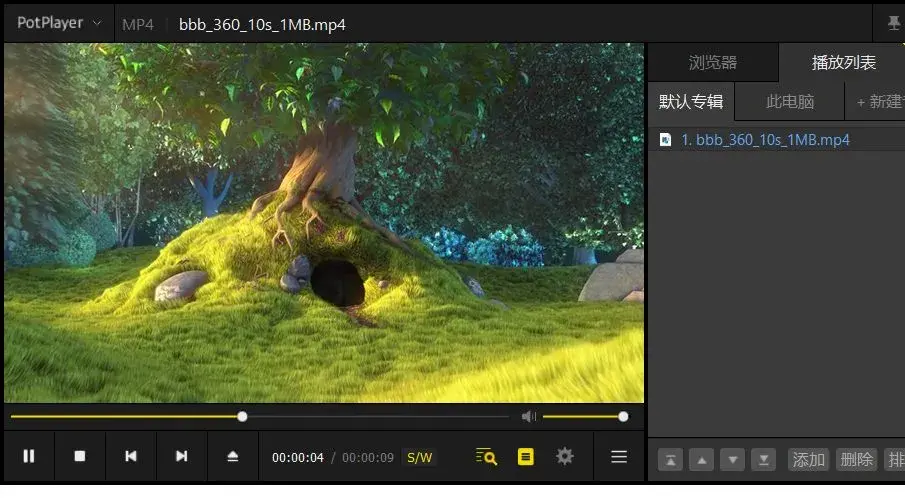The image size is (905, 500).
Task: Pause the video playback
Action: pos(29,456)
